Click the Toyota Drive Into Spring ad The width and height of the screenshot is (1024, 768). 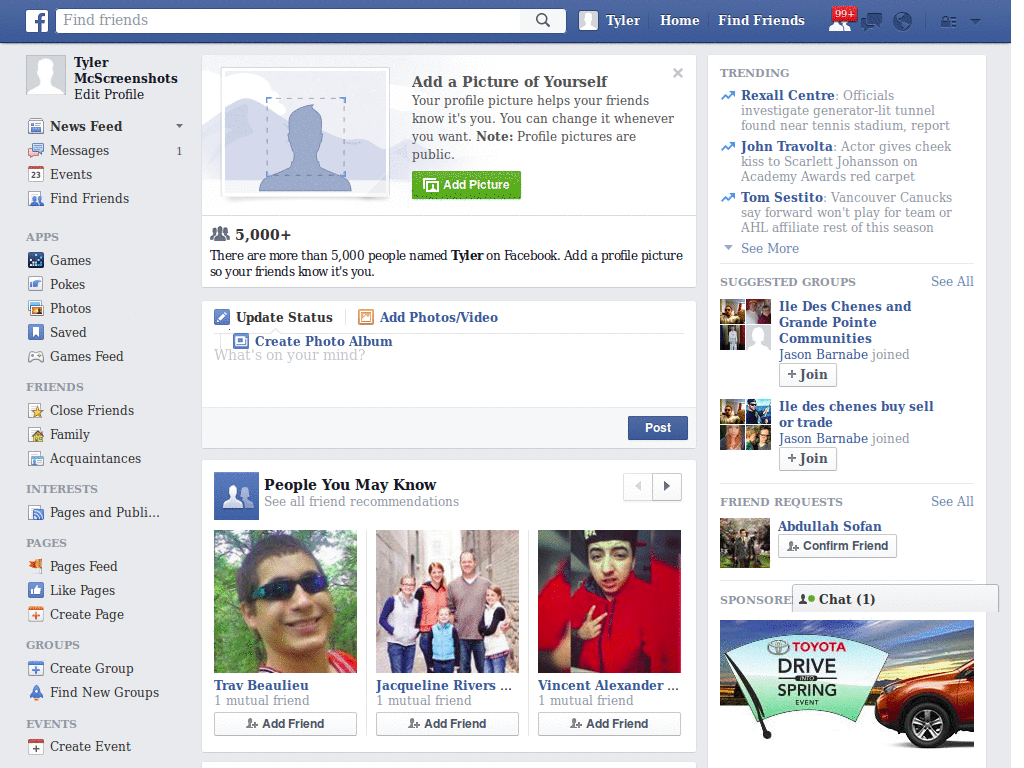846,684
